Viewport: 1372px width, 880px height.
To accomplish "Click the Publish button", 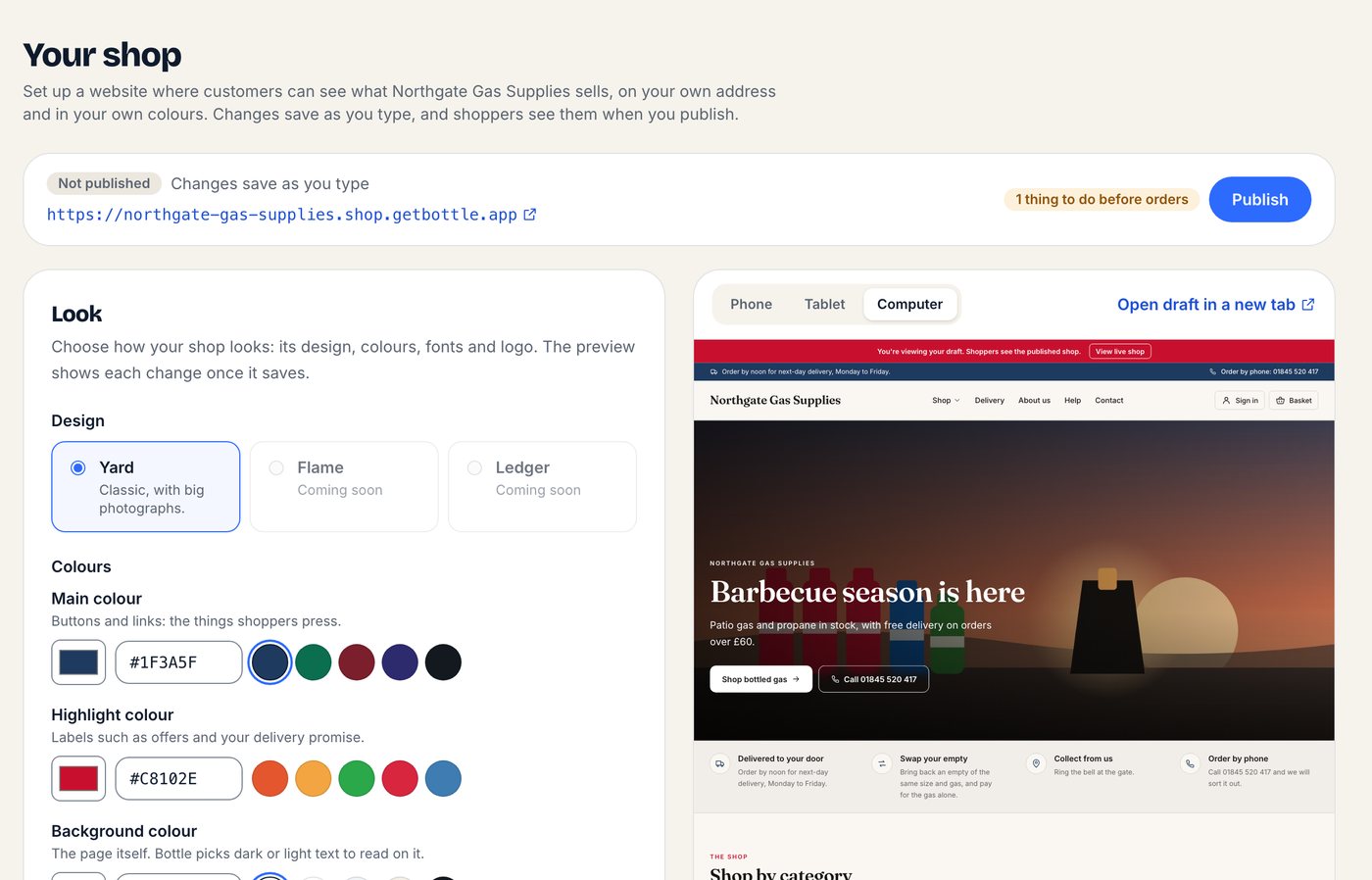I will pos(1259,200).
